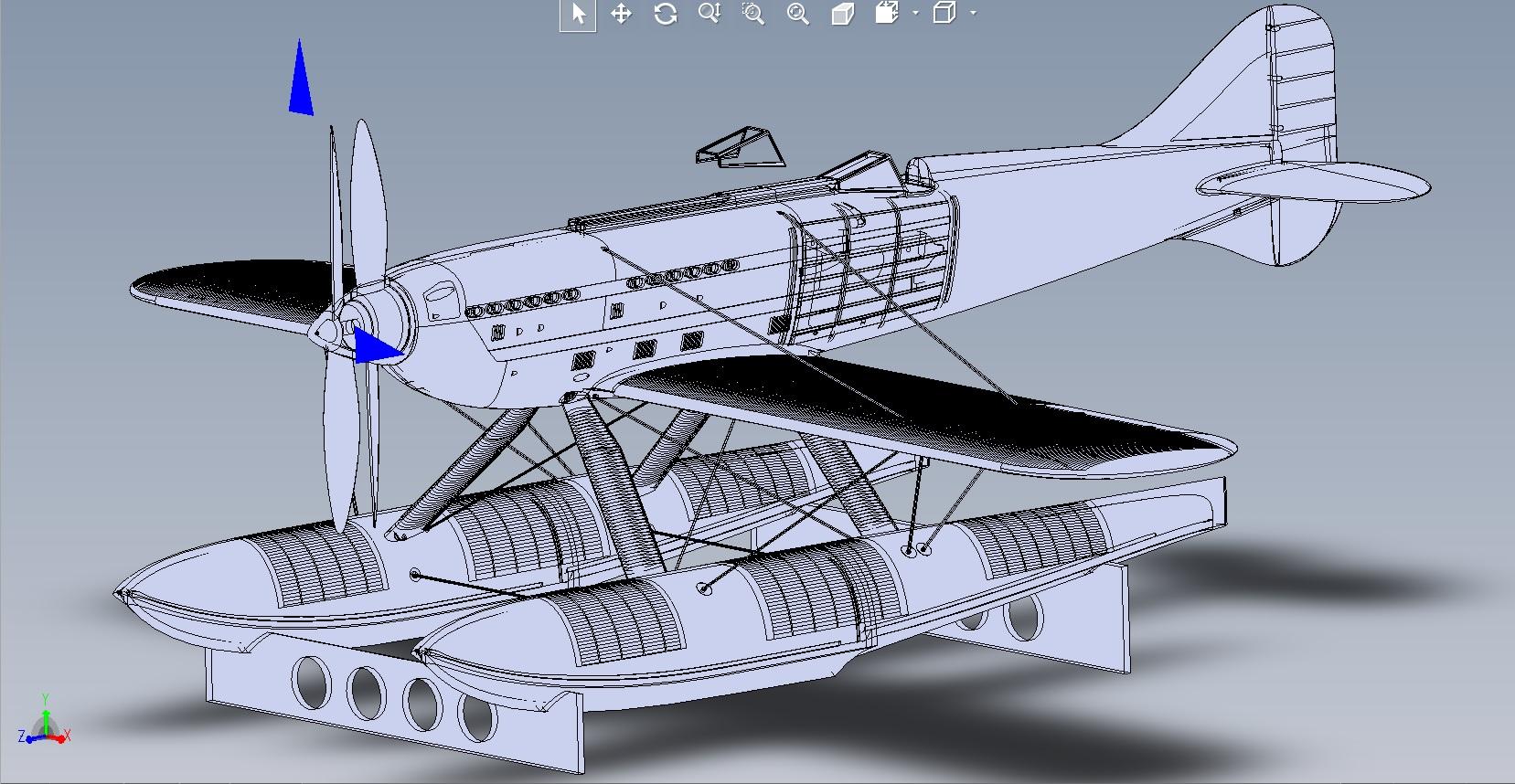Click the blue arrow at propeller hub
Screen dimensions: 1515x784
pyautogui.click(x=375, y=346)
